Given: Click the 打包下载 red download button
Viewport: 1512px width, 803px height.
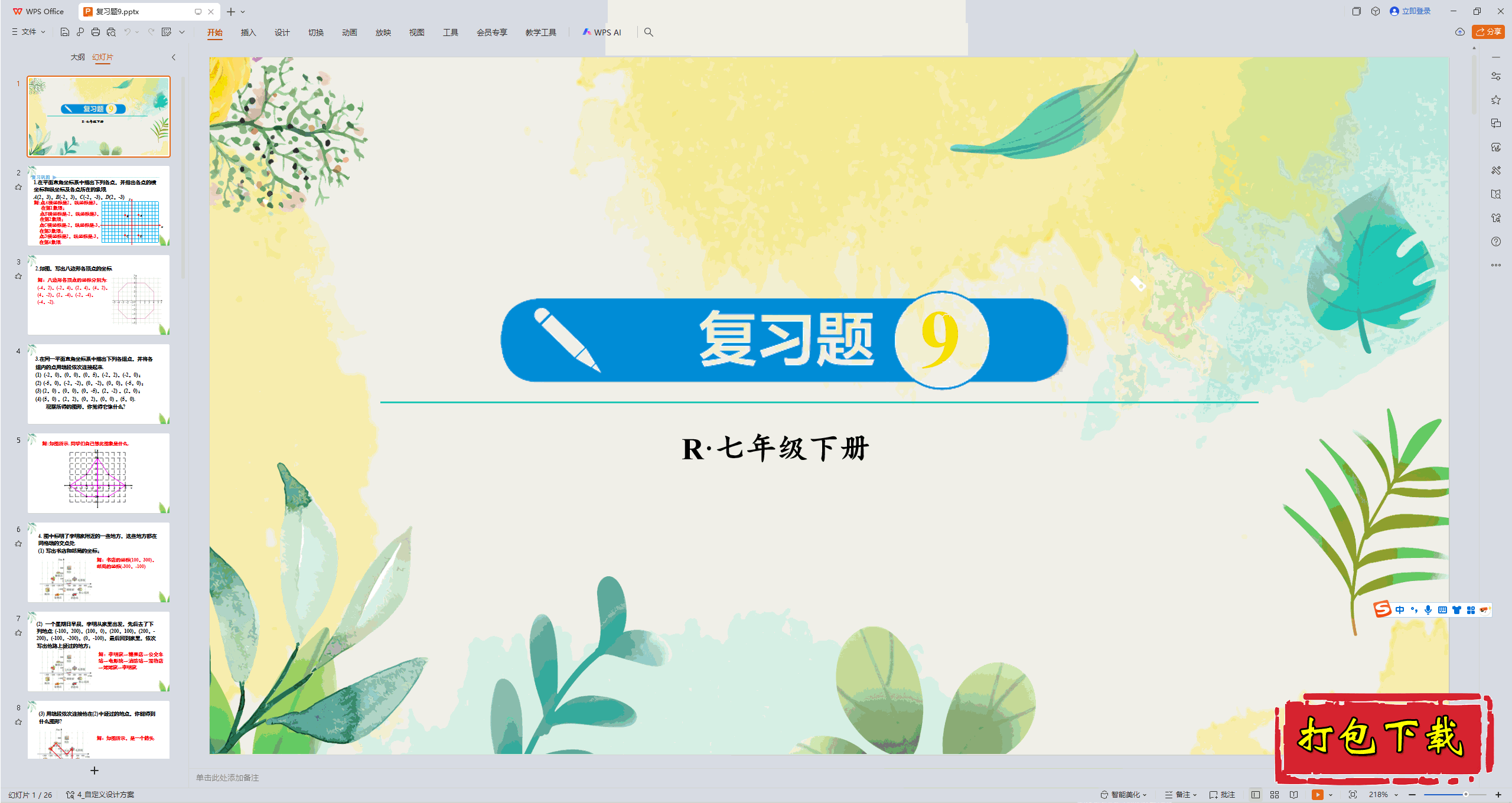Looking at the screenshot, I should pyautogui.click(x=1384, y=738).
